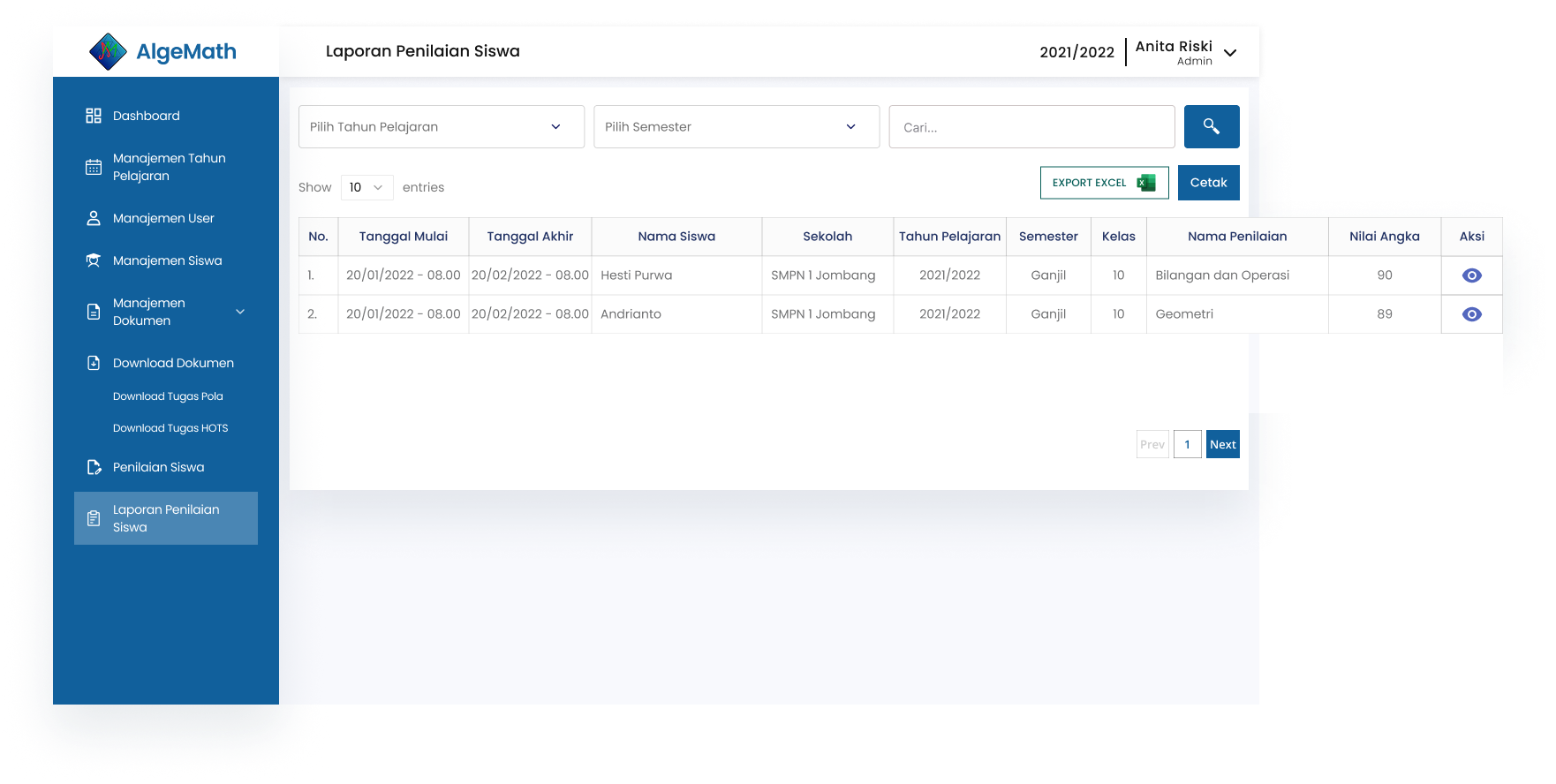Click Andrianto student name
This screenshot has height=784, width=1556.
pyautogui.click(x=631, y=314)
